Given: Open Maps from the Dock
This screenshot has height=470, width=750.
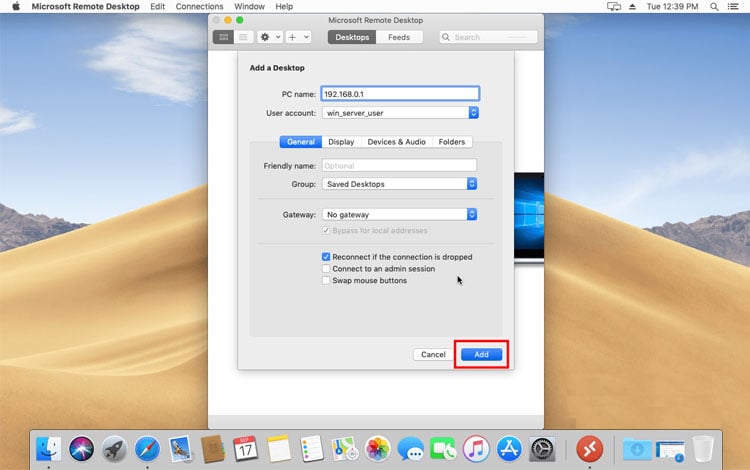Looking at the screenshot, I should point(344,449).
